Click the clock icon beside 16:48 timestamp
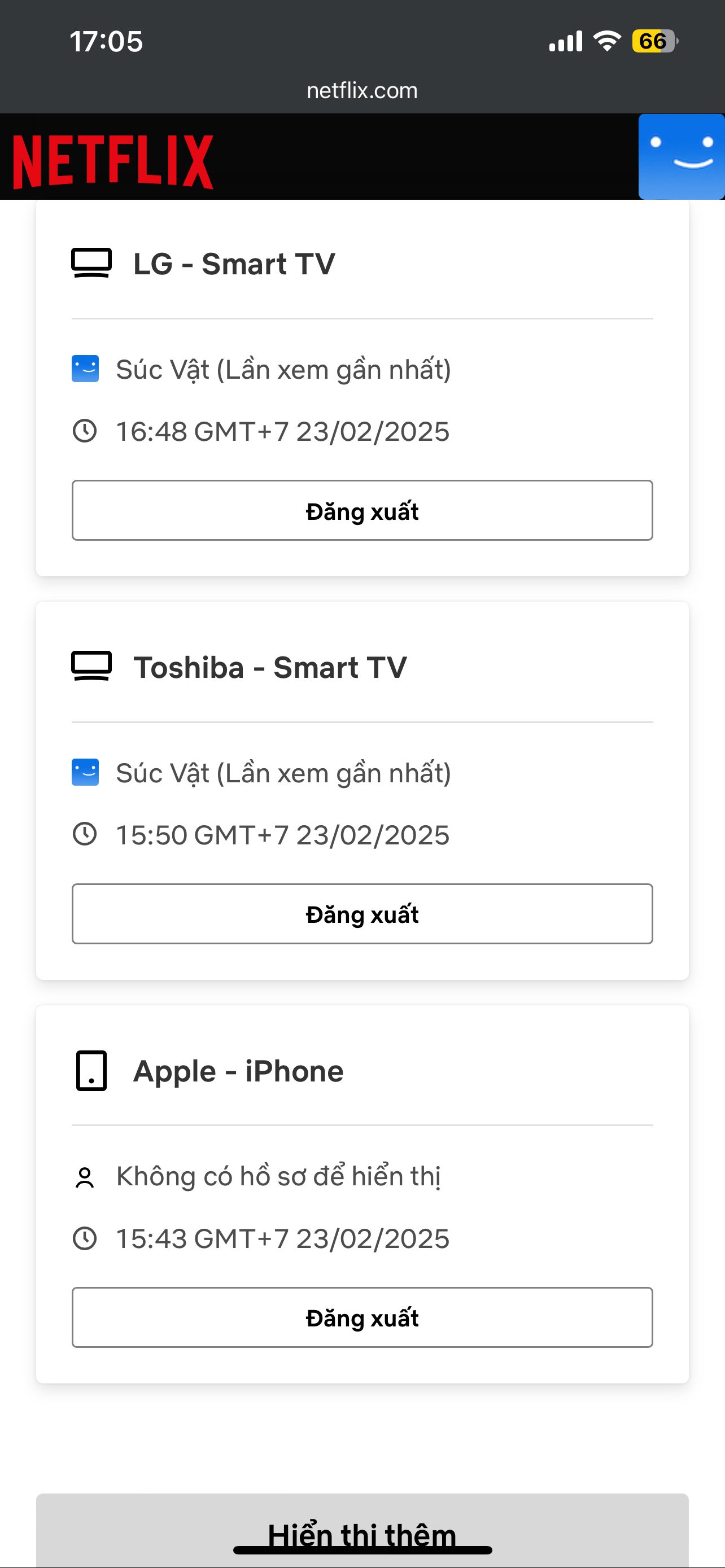The height and width of the screenshot is (1568, 725). (x=85, y=431)
